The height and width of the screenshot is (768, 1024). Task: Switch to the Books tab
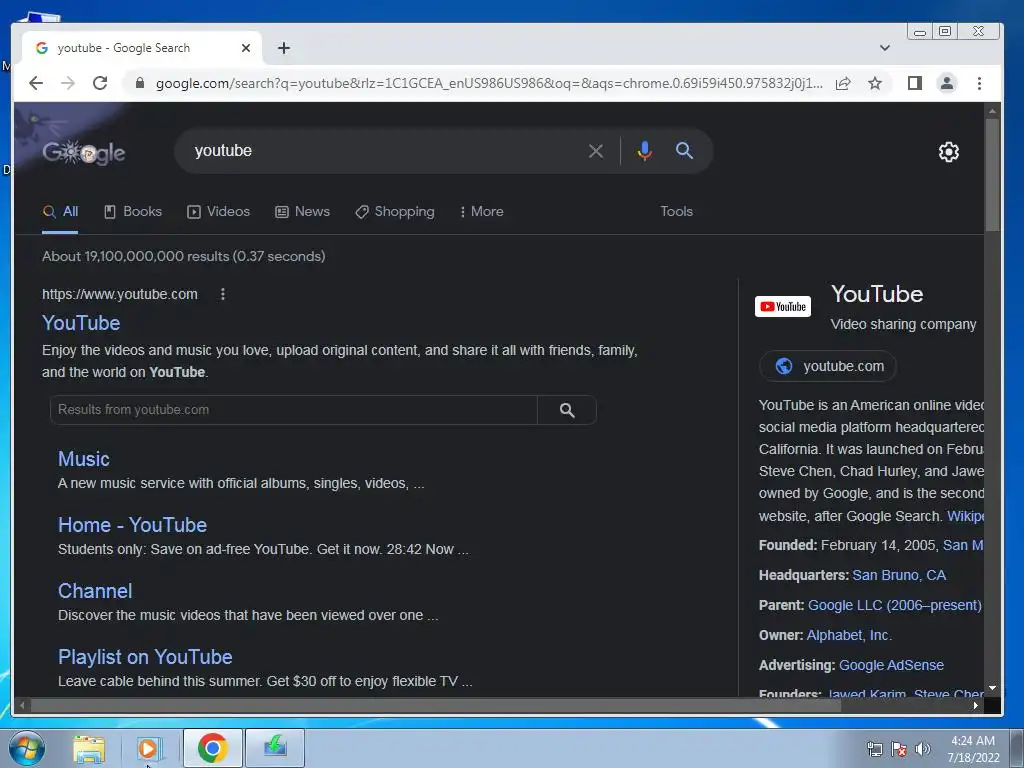(x=133, y=212)
